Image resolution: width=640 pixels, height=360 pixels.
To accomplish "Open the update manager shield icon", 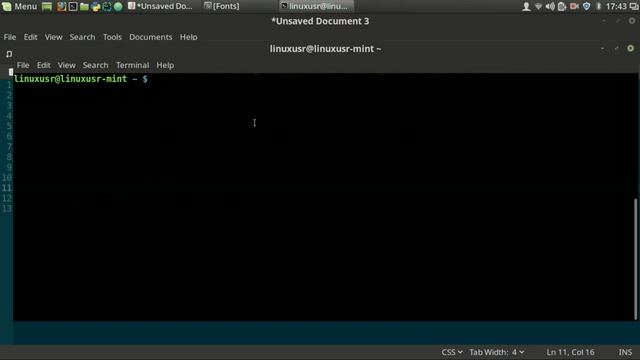I will pos(587,6).
